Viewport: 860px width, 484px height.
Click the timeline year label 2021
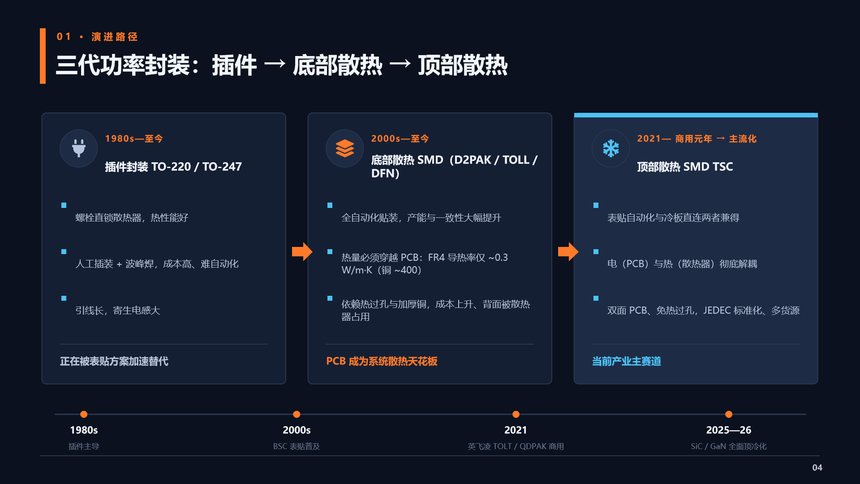pos(516,430)
